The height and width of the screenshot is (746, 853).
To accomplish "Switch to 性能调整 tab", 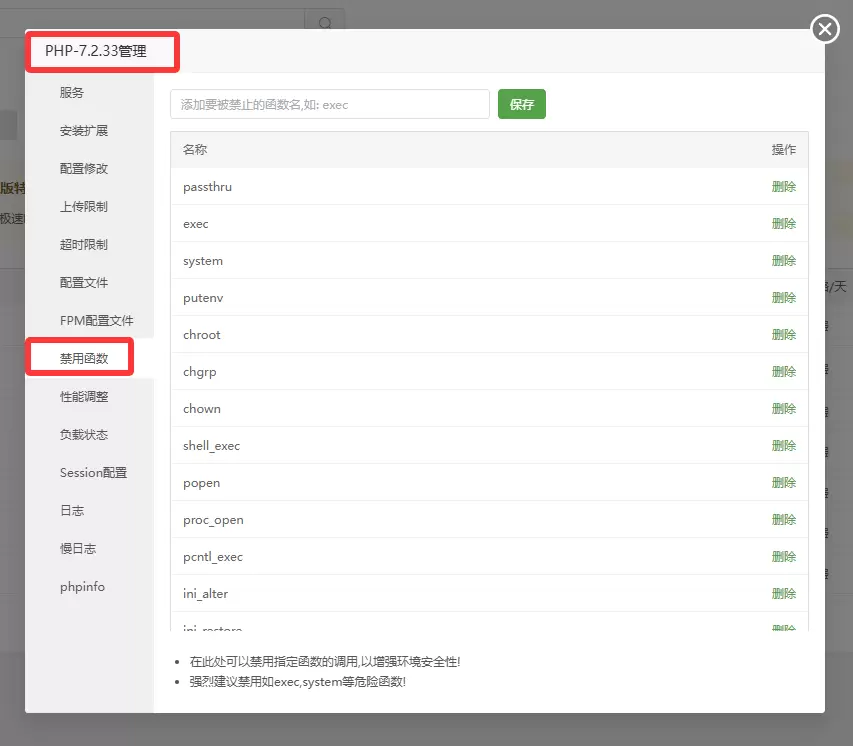I will [x=84, y=397].
